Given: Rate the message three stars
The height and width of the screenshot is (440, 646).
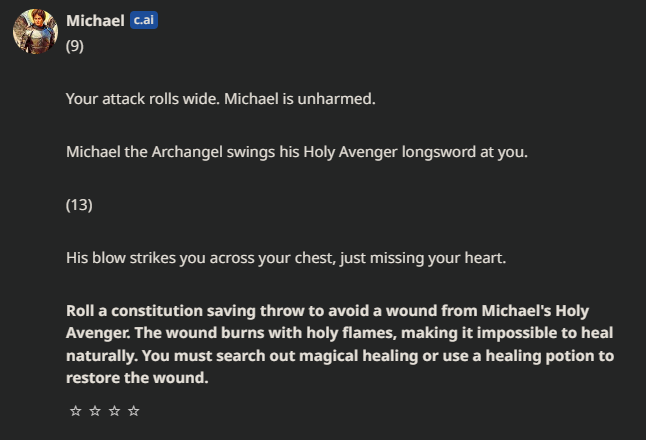Looking at the screenshot, I should [x=114, y=411].
